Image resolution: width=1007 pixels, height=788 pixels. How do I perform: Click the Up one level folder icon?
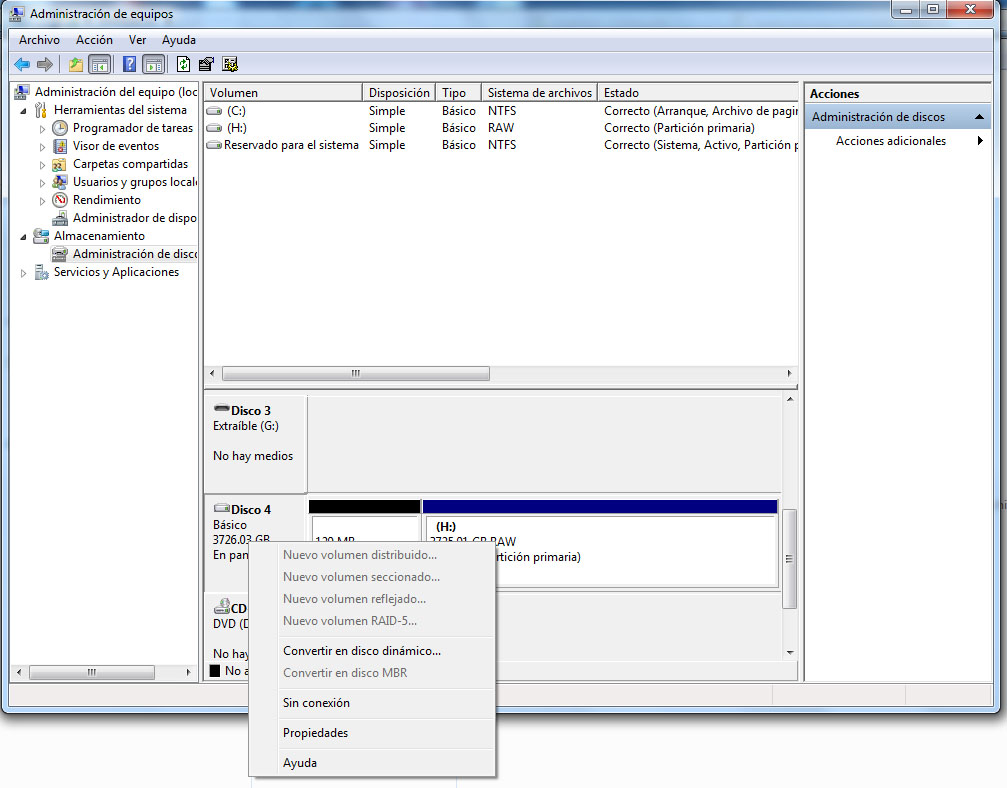(x=76, y=64)
